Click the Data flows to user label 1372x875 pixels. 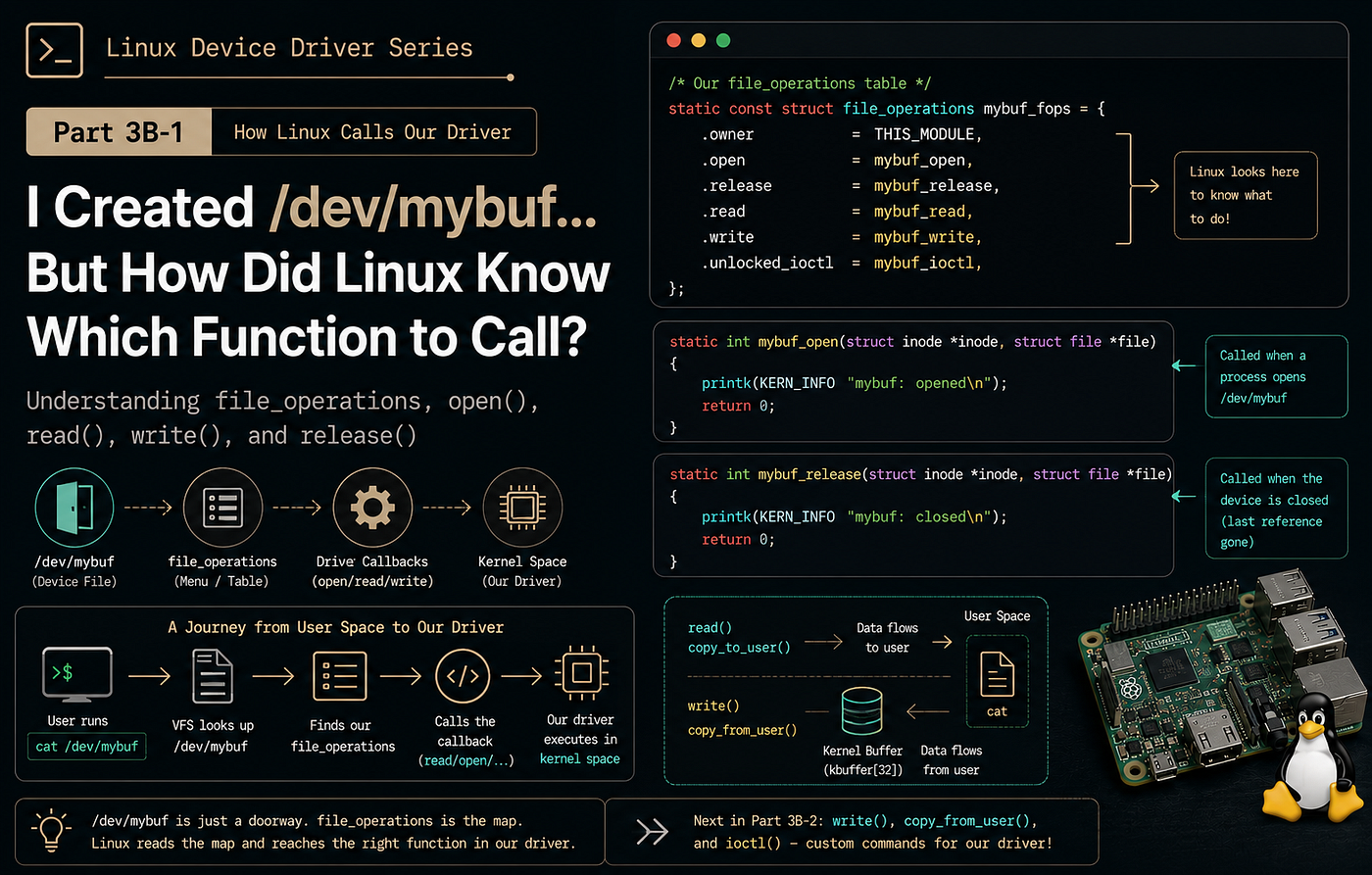(887, 638)
